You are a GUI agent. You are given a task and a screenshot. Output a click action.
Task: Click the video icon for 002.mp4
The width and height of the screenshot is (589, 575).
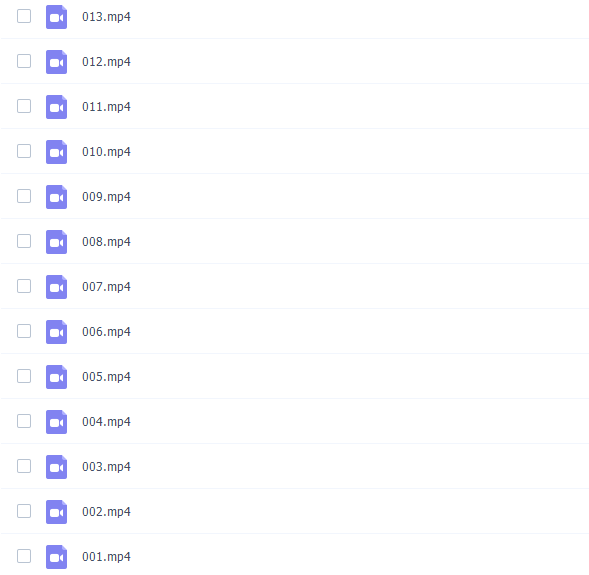click(x=56, y=512)
